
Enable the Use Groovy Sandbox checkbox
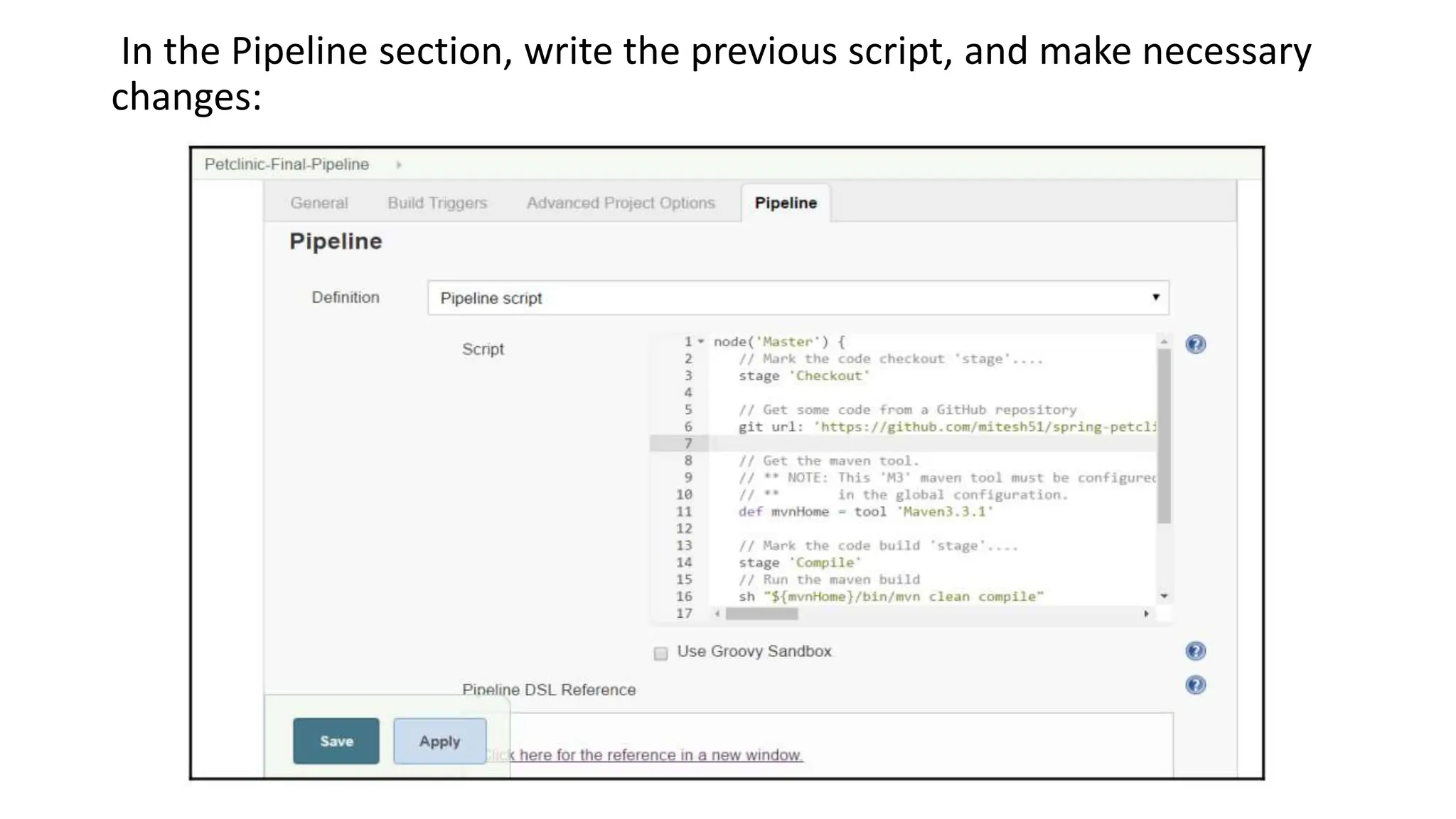(660, 653)
